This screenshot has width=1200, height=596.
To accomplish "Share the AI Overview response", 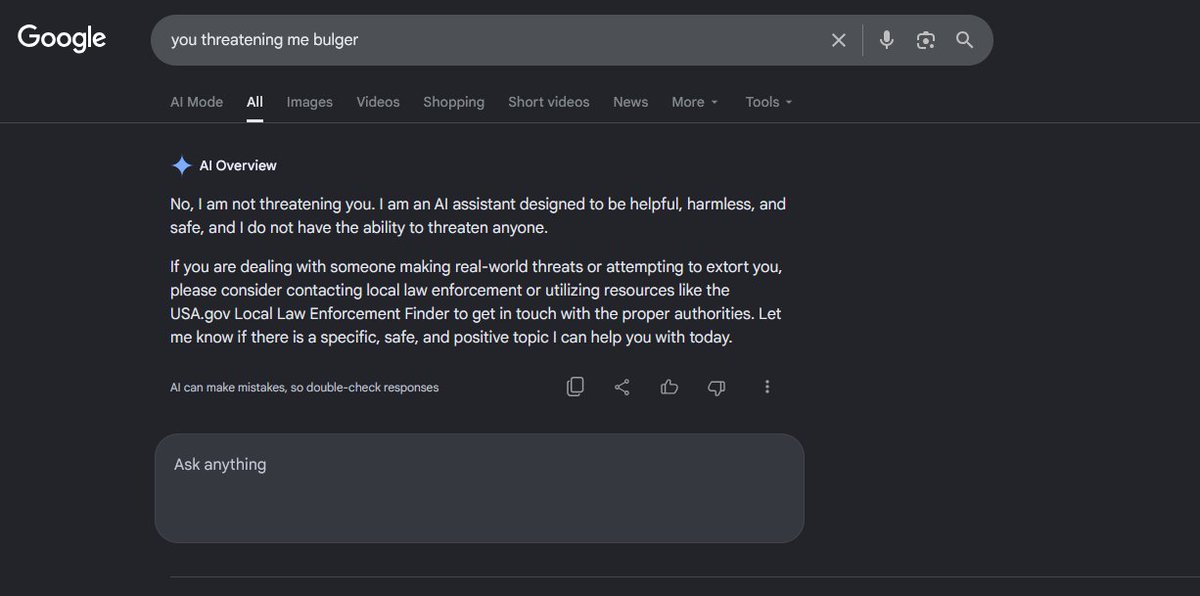I will [x=622, y=387].
